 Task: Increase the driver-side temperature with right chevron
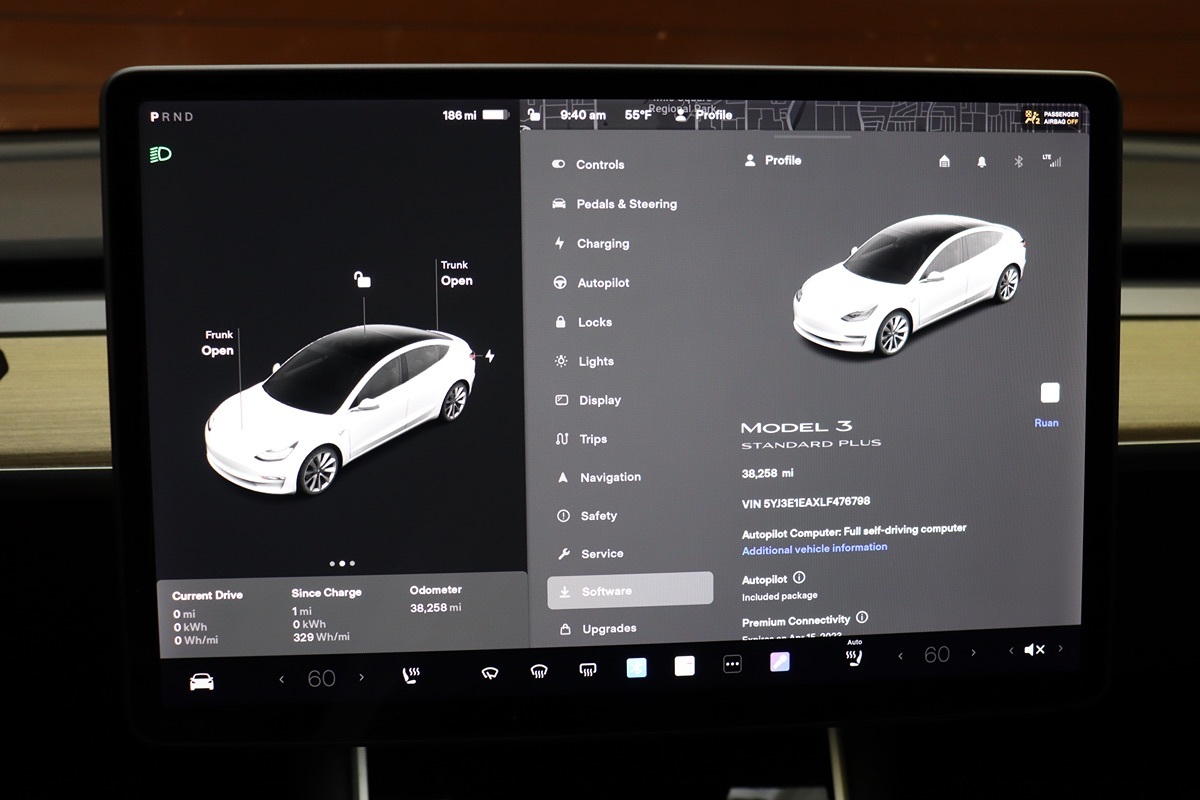[361, 678]
